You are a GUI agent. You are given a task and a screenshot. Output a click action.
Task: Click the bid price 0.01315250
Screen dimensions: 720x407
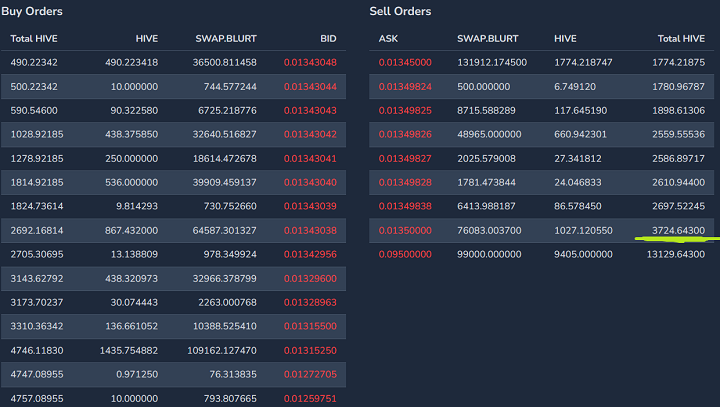pyautogui.click(x=310, y=350)
